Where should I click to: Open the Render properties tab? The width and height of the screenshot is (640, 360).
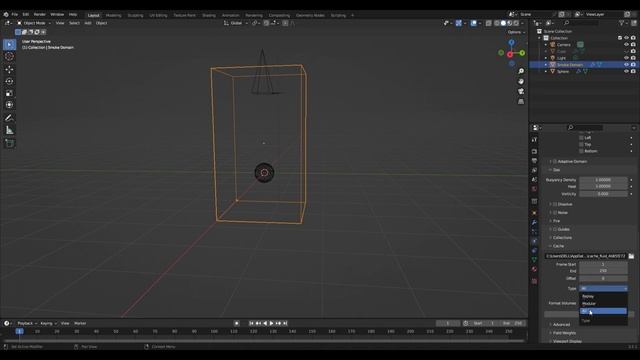[534, 151]
